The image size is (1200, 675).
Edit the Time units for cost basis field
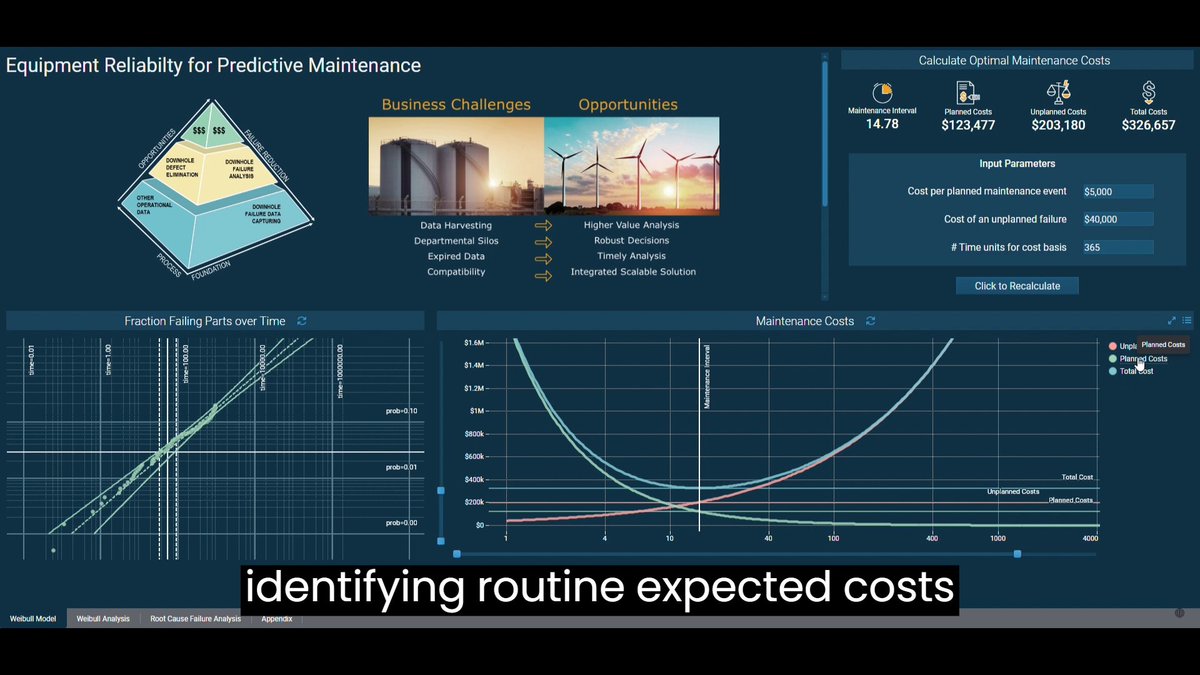[x=1117, y=247]
